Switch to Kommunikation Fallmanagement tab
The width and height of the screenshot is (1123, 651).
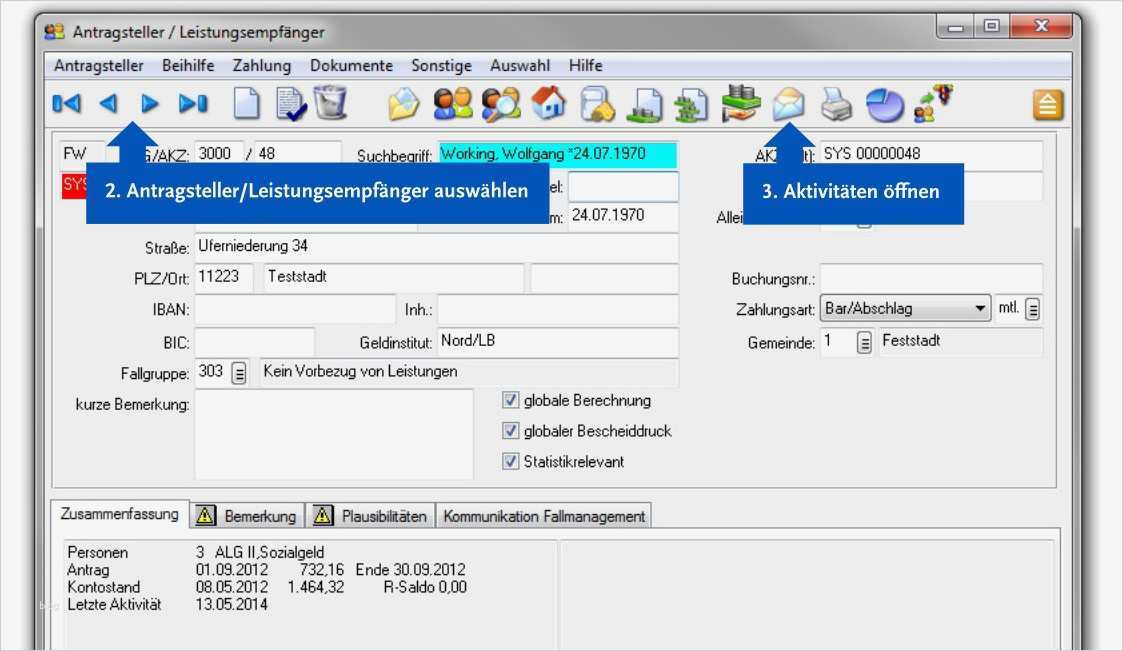click(544, 516)
